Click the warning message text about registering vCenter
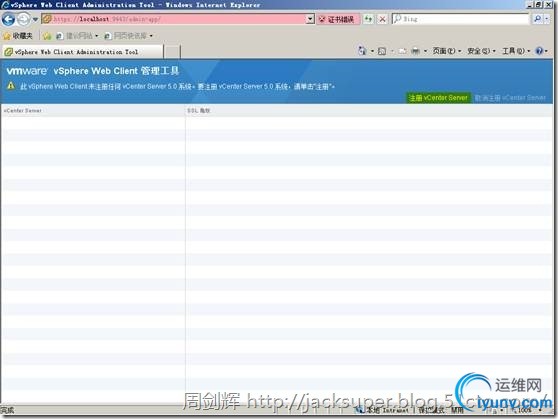The height and width of the screenshot is (419, 558). click(x=177, y=87)
